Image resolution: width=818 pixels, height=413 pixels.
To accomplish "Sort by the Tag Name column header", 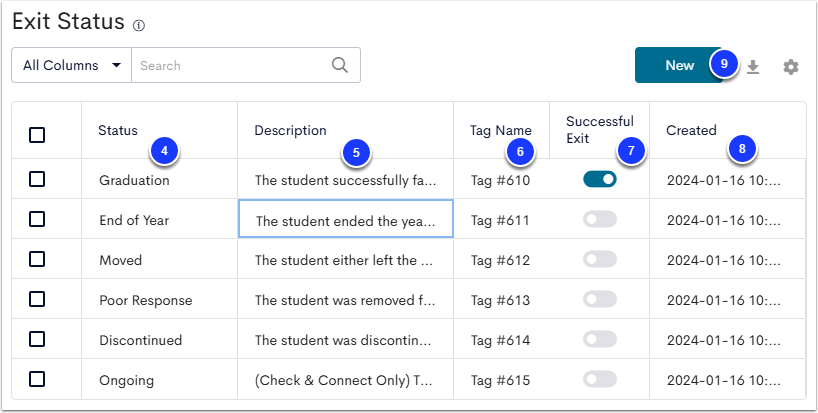I will coord(501,130).
